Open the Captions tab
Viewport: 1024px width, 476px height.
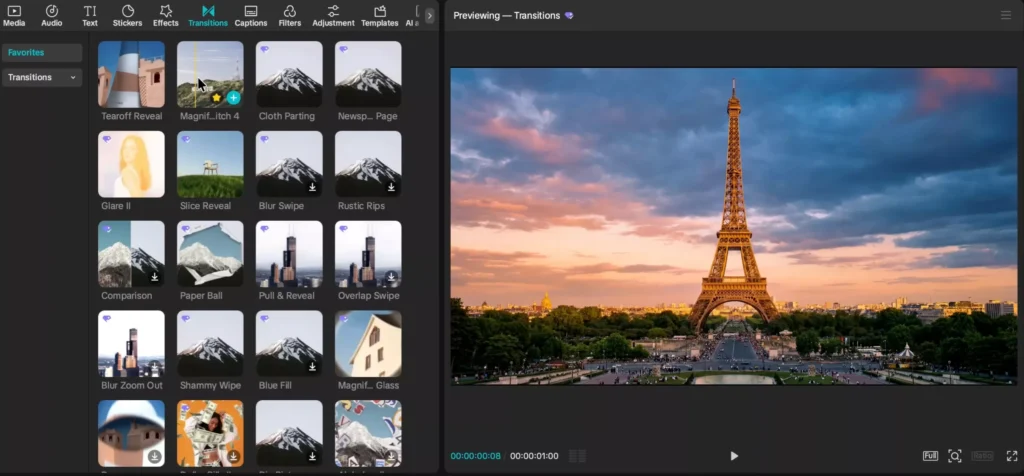coord(251,16)
